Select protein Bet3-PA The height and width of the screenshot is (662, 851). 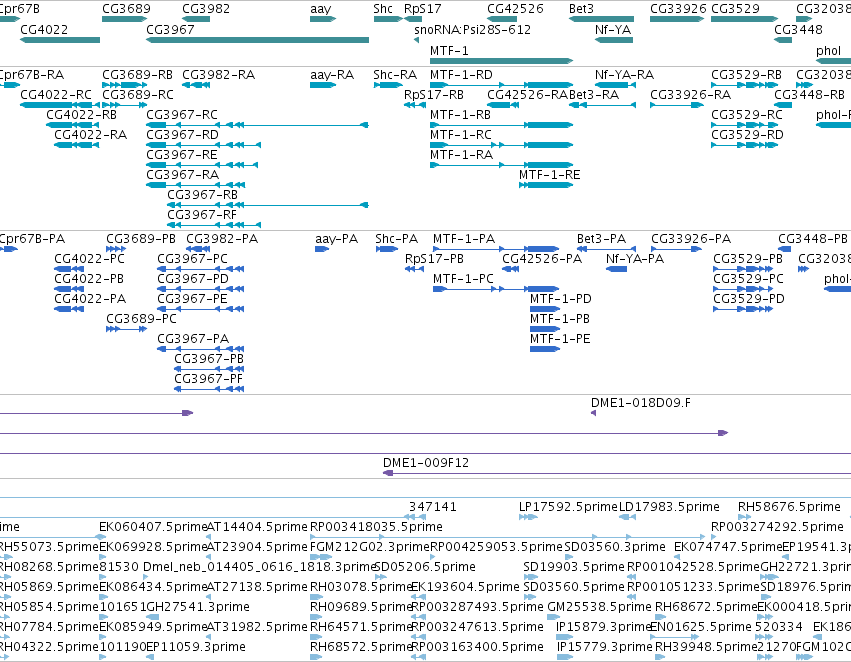tap(601, 239)
